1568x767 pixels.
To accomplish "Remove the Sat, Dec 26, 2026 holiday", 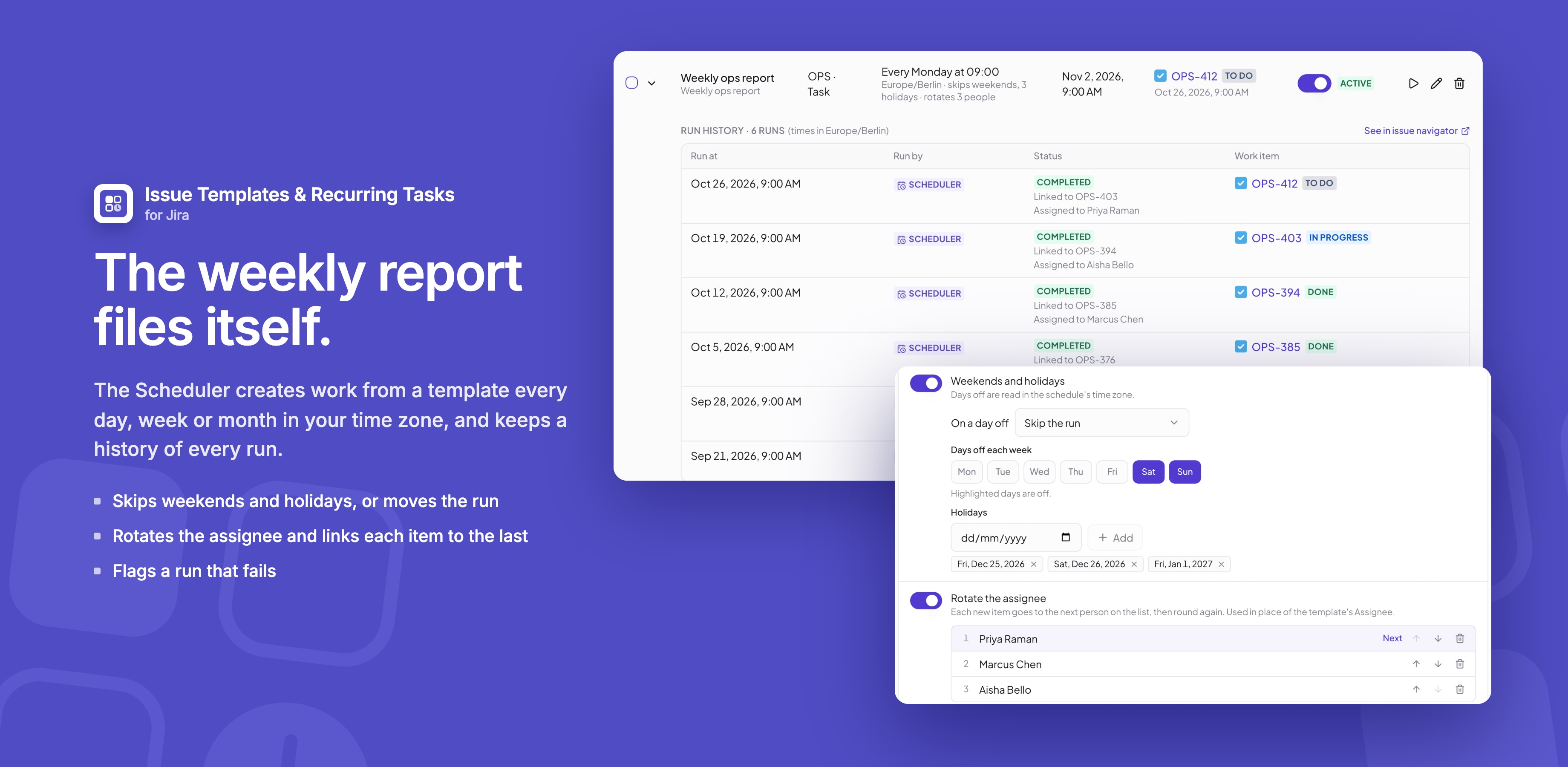I will 1134,564.
